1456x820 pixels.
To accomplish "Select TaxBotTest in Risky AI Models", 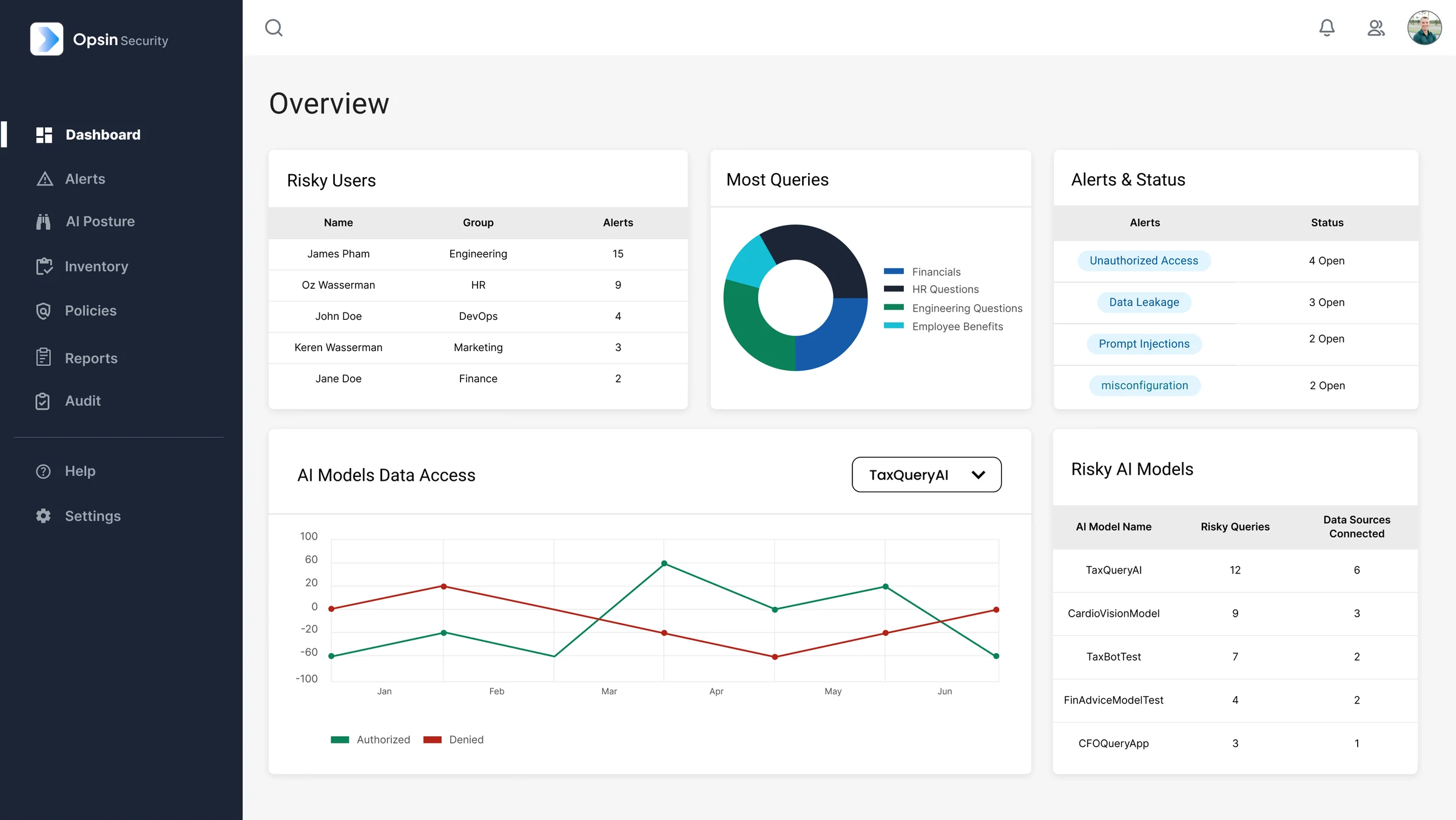I will click(x=1114, y=657).
